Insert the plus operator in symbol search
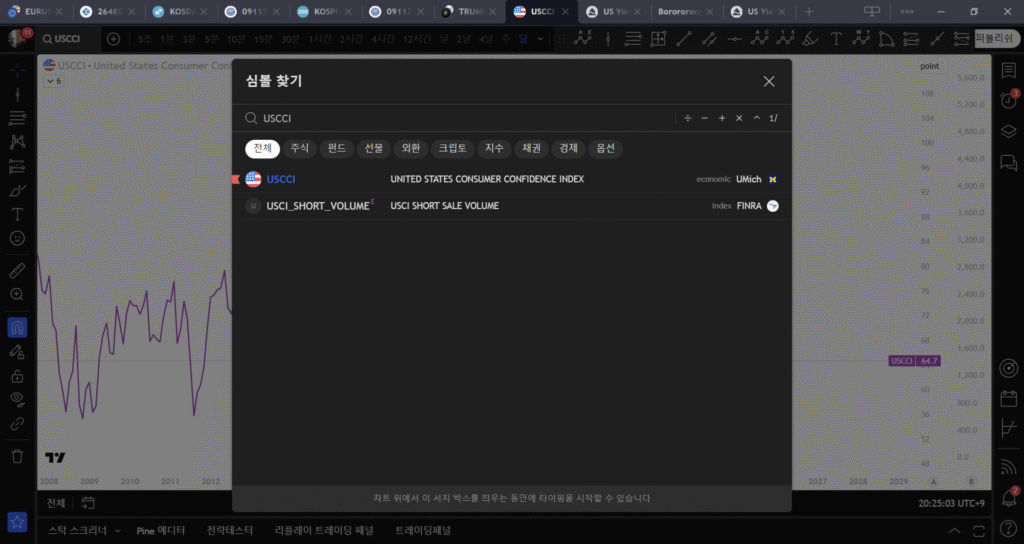The width and height of the screenshot is (1024, 544). pyautogui.click(x=722, y=118)
